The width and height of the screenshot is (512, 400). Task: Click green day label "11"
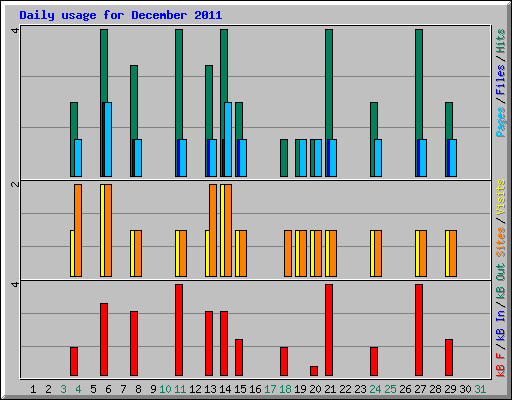[x=180, y=389]
